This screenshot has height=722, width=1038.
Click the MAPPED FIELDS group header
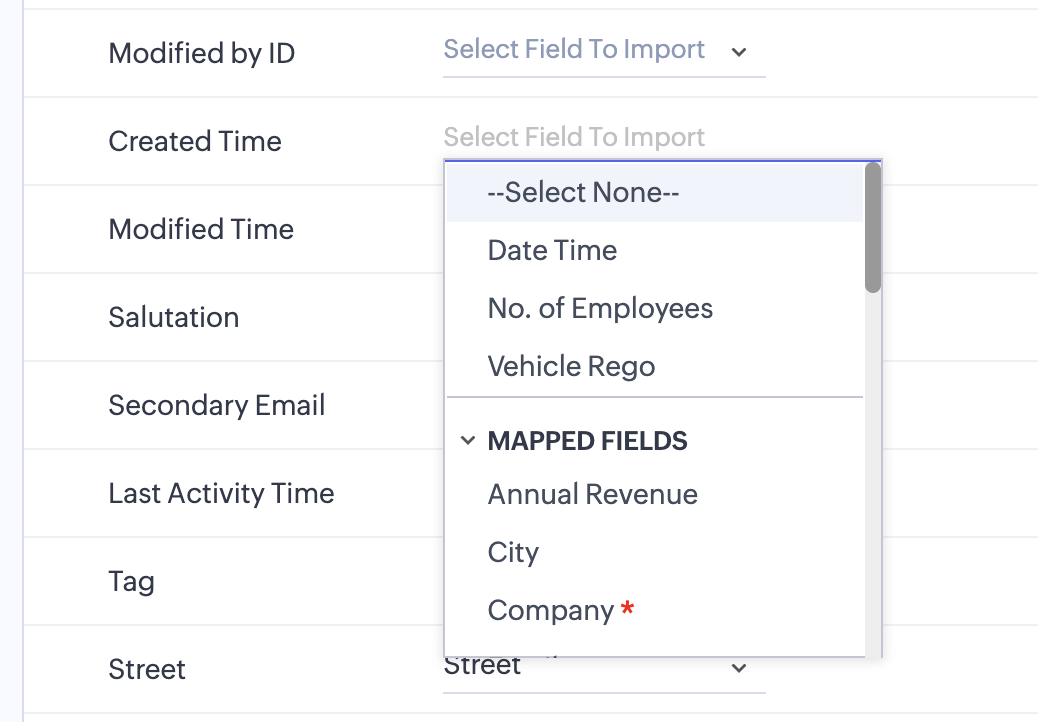coord(587,441)
